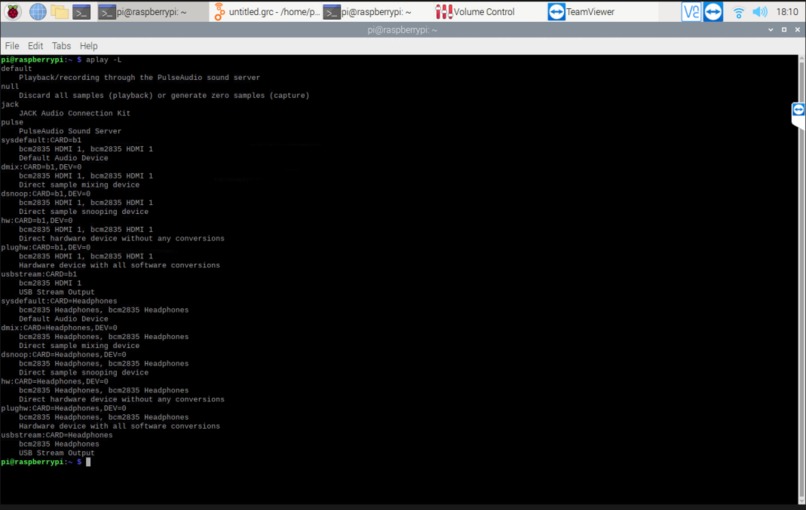Viewport: 806px width, 510px height.
Task: Open the Edit menu in terminal
Action: pos(35,46)
